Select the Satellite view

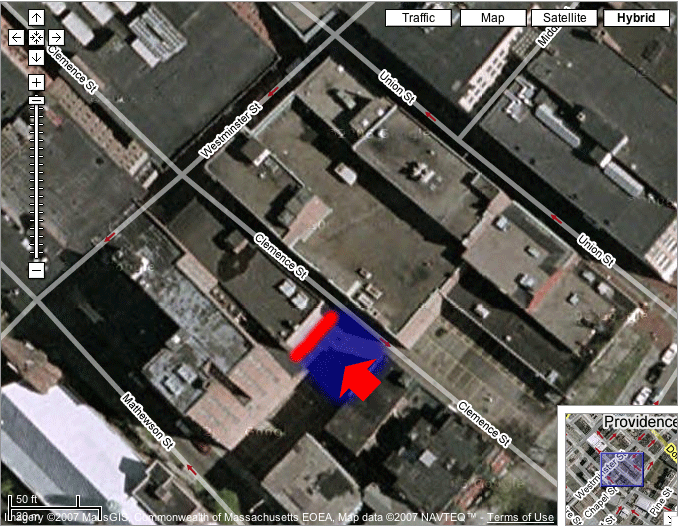564,18
